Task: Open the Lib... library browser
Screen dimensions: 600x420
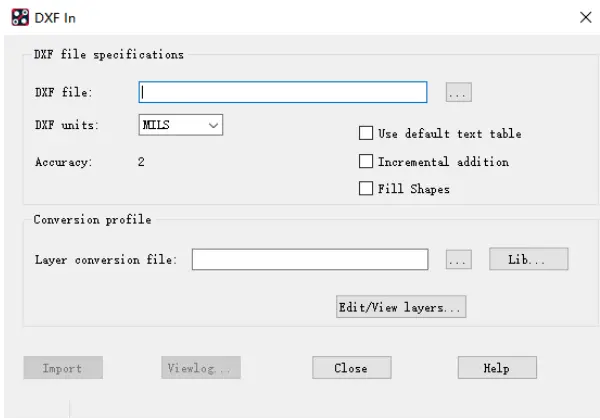Action: point(528,260)
